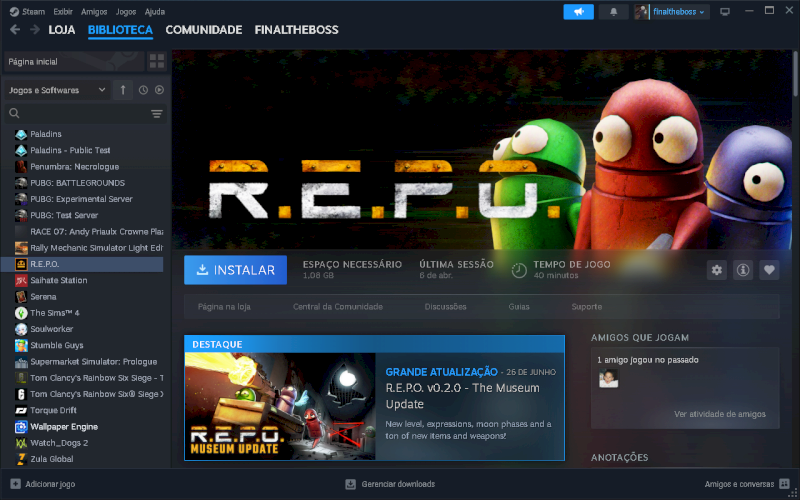Switch to Big Picture mode monitor icon
800x500 pixels.
(724, 12)
